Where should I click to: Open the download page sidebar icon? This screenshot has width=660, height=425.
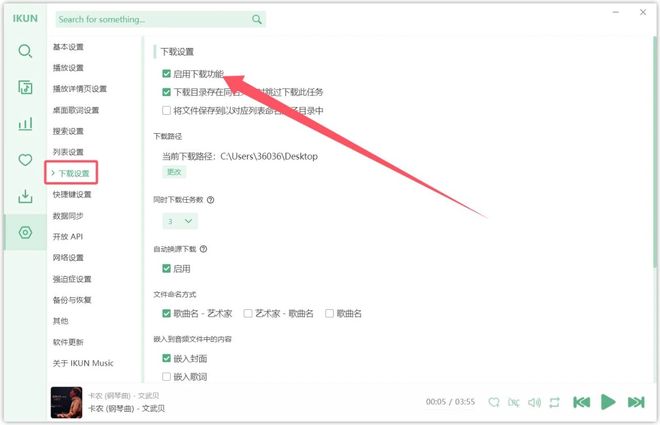click(x=25, y=196)
